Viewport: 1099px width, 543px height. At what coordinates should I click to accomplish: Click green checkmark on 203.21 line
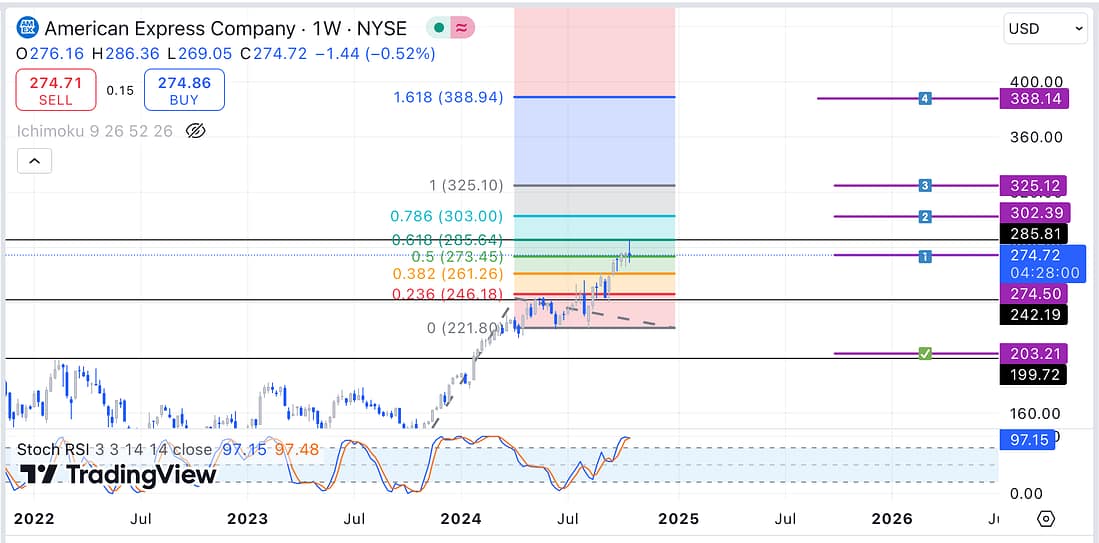[x=925, y=353]
